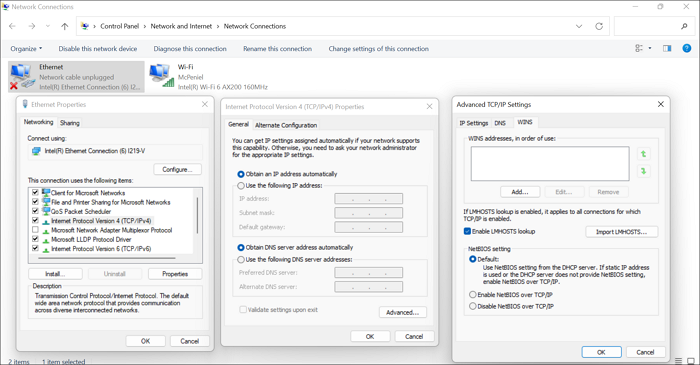The width and height of the screenshot is (700, 365).
Task: Open the Organize menu
Action: point(26,49)
